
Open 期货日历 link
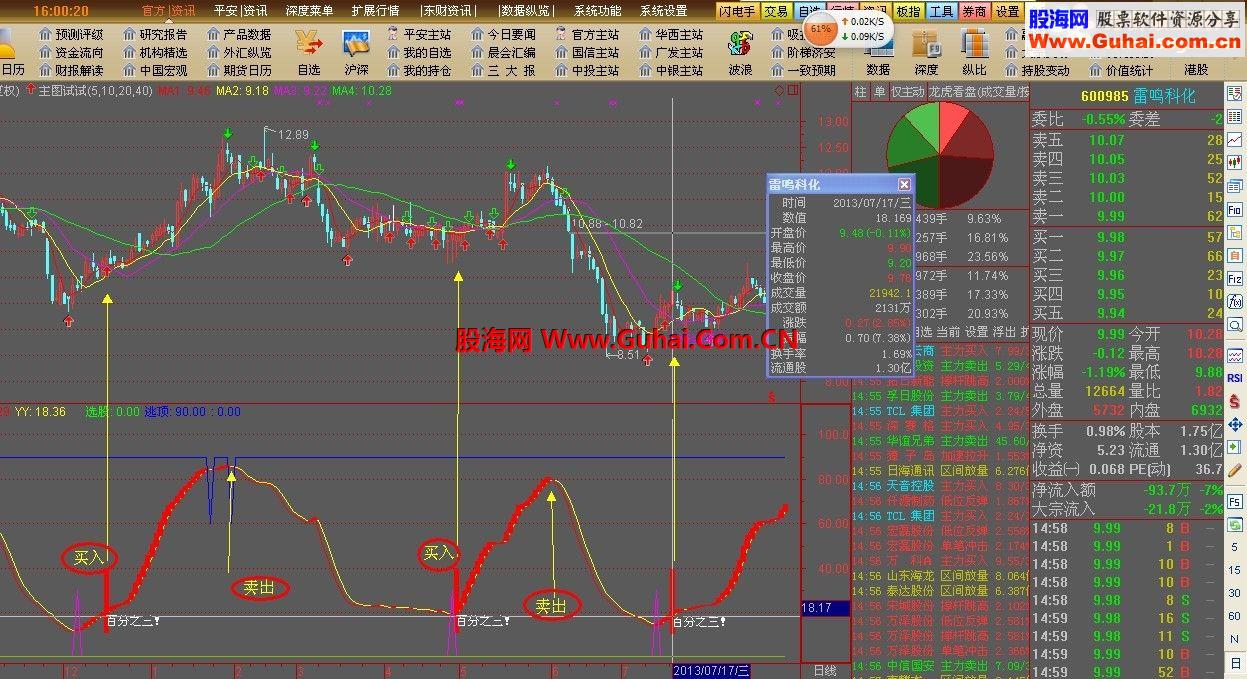click(240, 70)
